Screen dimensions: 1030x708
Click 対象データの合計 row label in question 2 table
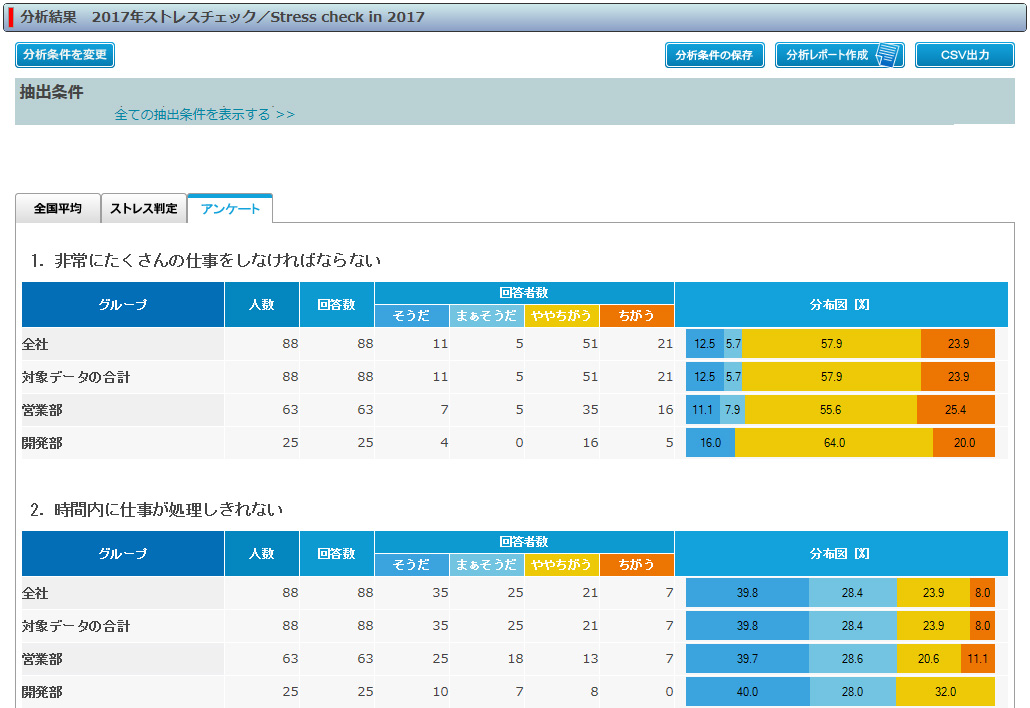[x=76, y=626]
